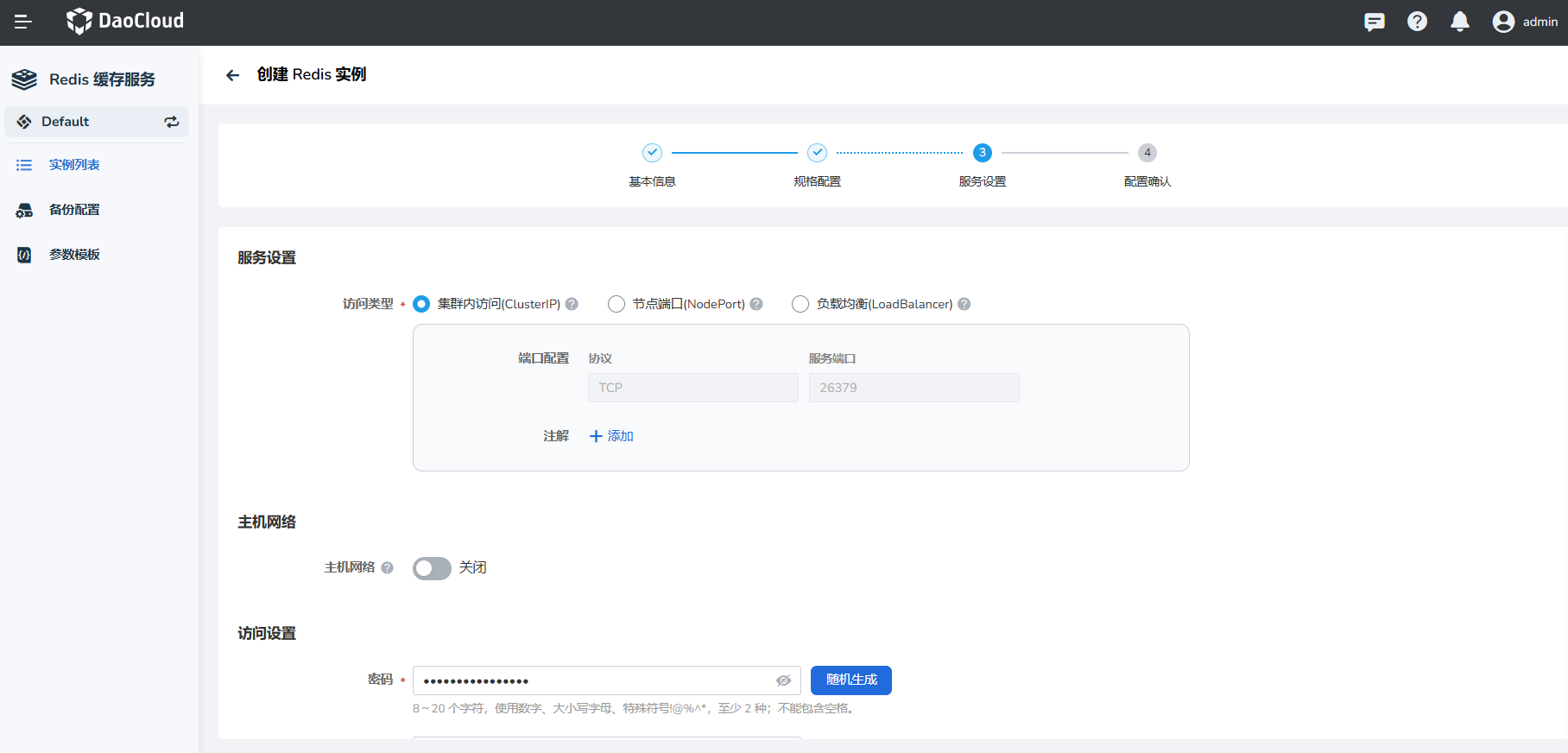Enable the 主机网络 toggle switch
The height and width of the screenshot is (753, 1568).
[x=432, y=568]
